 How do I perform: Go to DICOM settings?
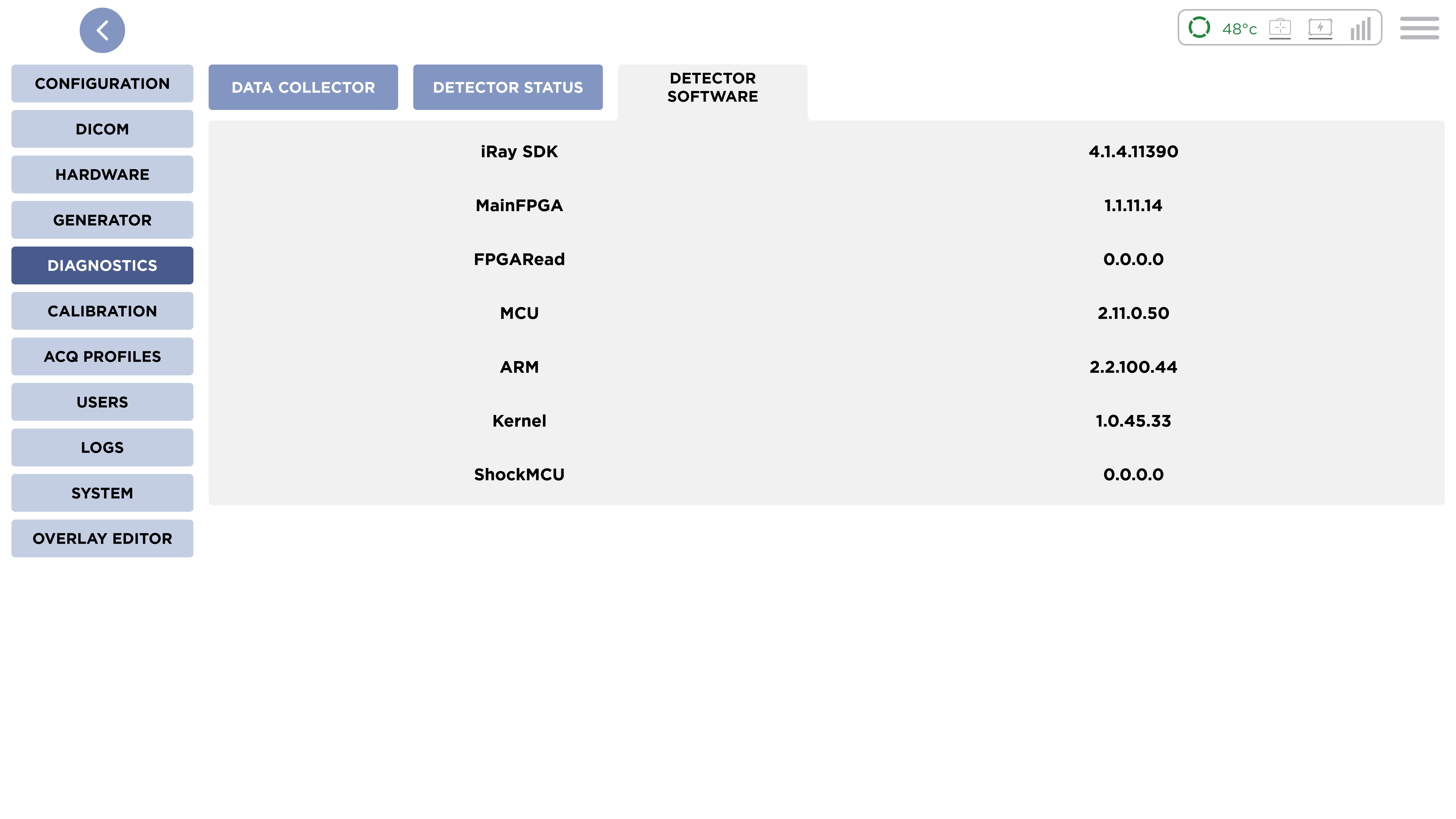102,129
